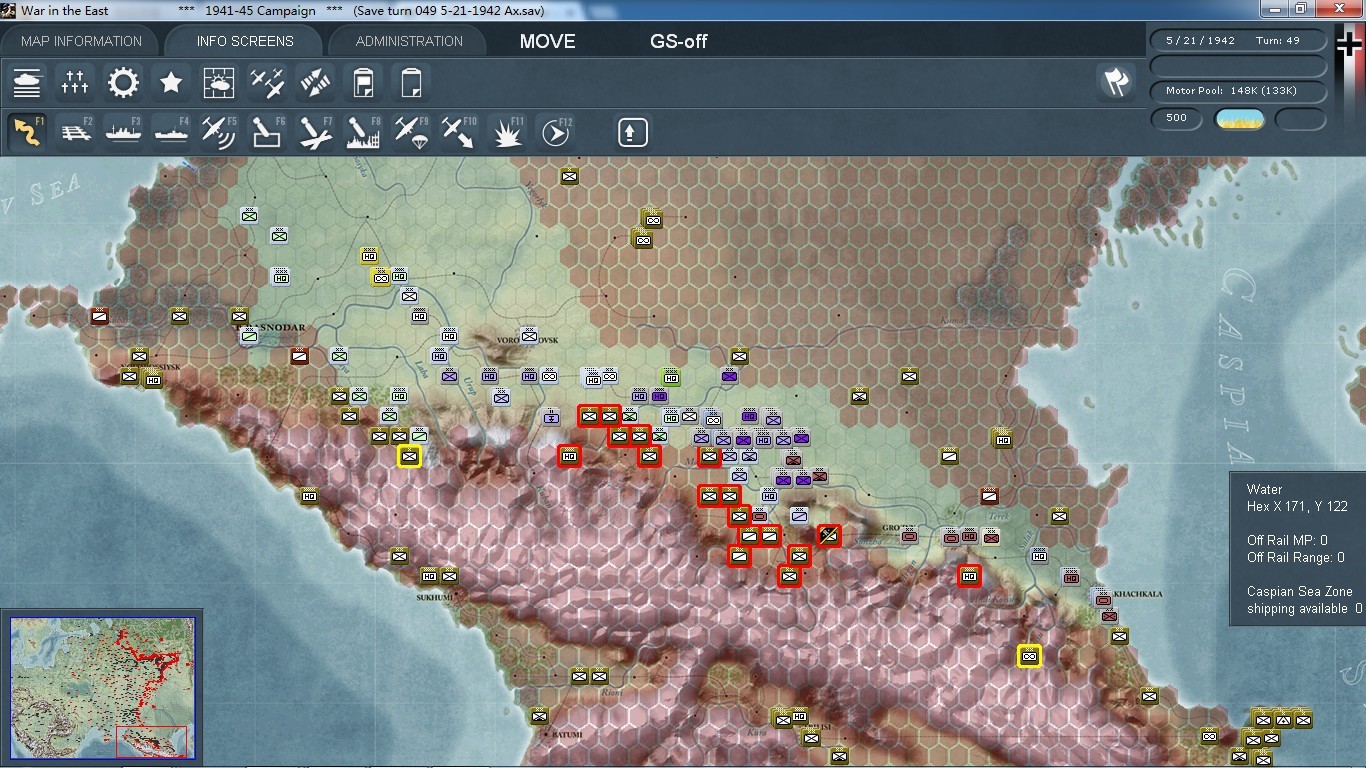Select F4 amphibious transport mode
Screen dimensions: 1366x768
171,132
